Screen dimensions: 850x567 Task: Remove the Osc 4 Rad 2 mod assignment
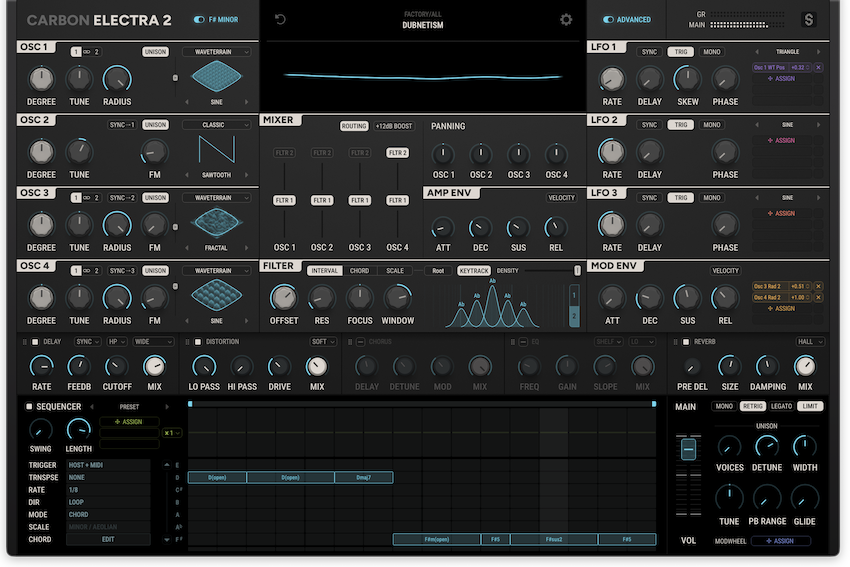click(819, 298)
